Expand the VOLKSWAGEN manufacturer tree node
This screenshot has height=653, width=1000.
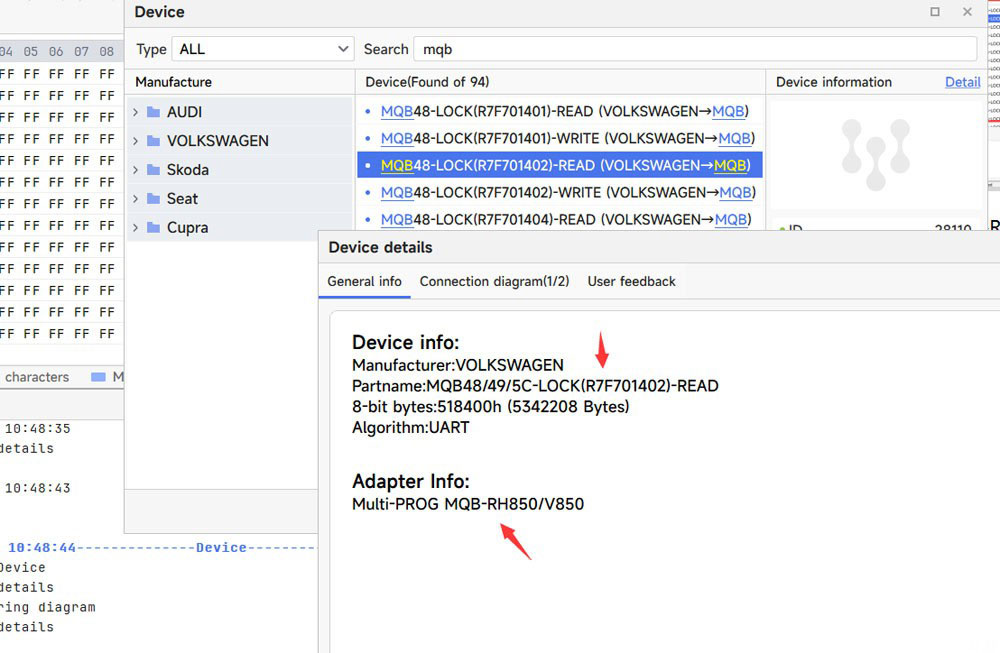pyautogui.click(x=136, y=141)
